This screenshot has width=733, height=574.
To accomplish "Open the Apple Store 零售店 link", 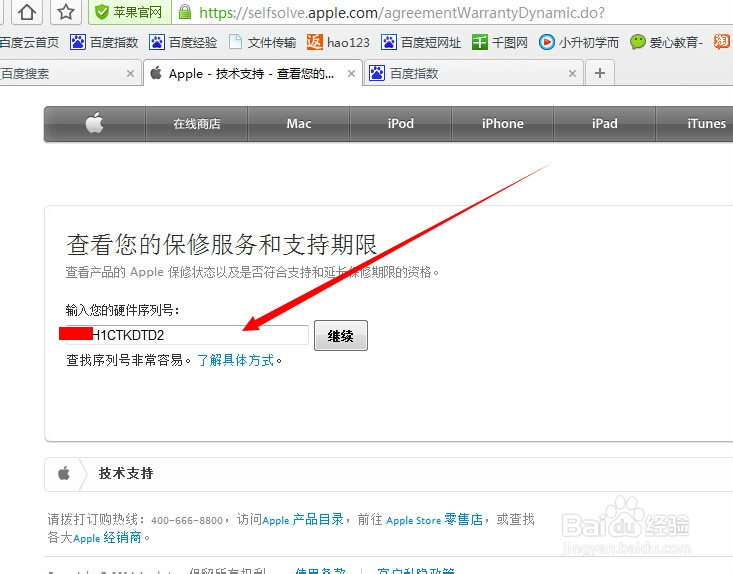I will [x=435, y=519].
